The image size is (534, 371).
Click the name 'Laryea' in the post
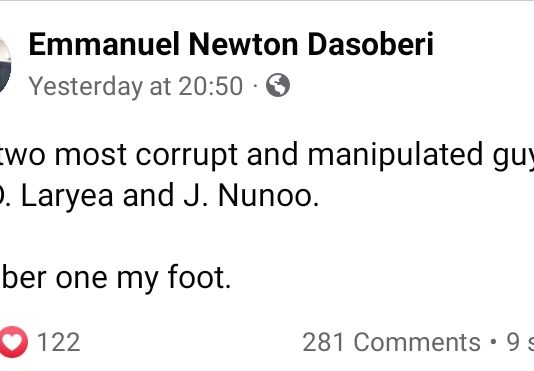[67, 197]
